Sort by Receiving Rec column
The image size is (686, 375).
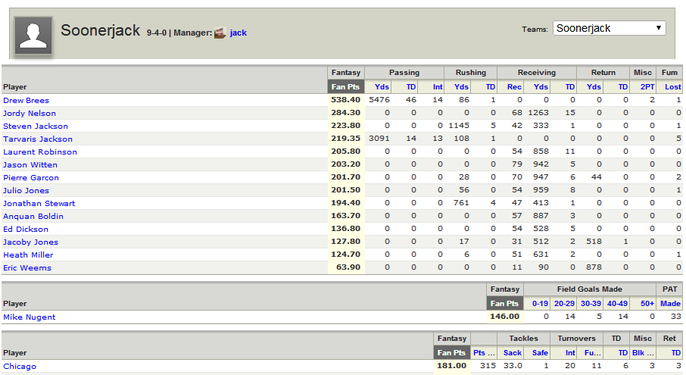pos(514,87)
